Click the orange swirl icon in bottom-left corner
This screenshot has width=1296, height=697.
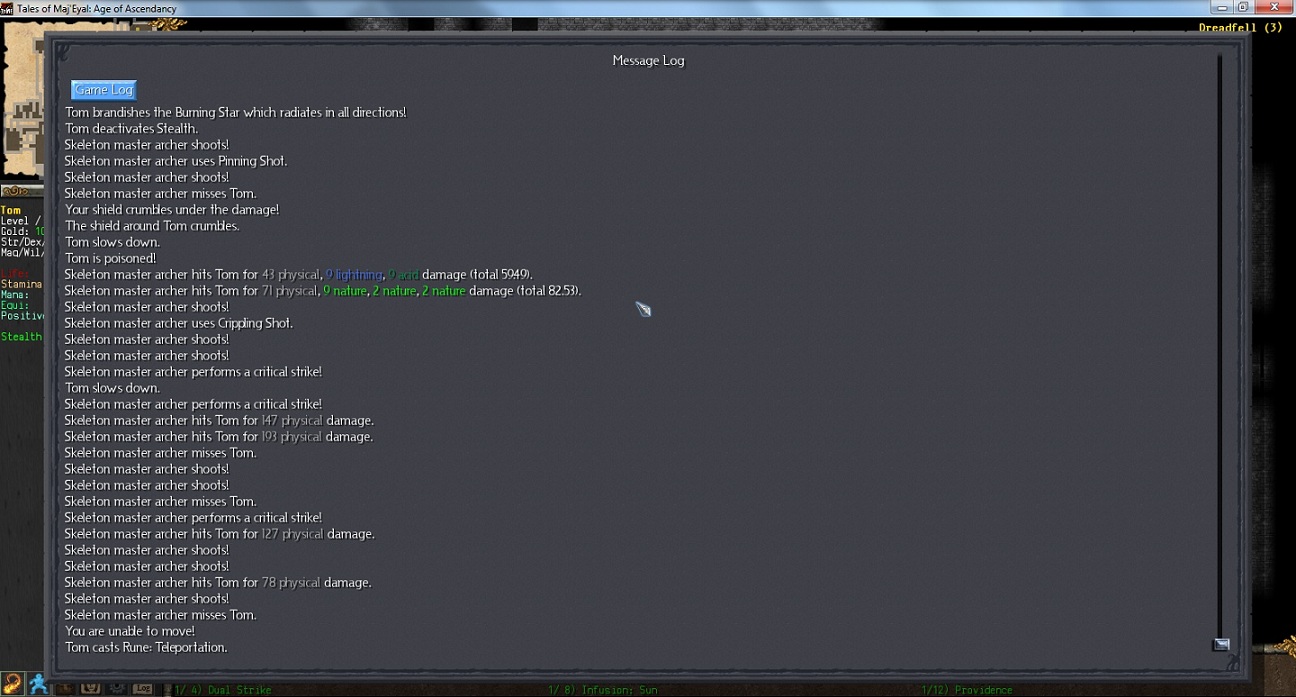coord(12,684)
